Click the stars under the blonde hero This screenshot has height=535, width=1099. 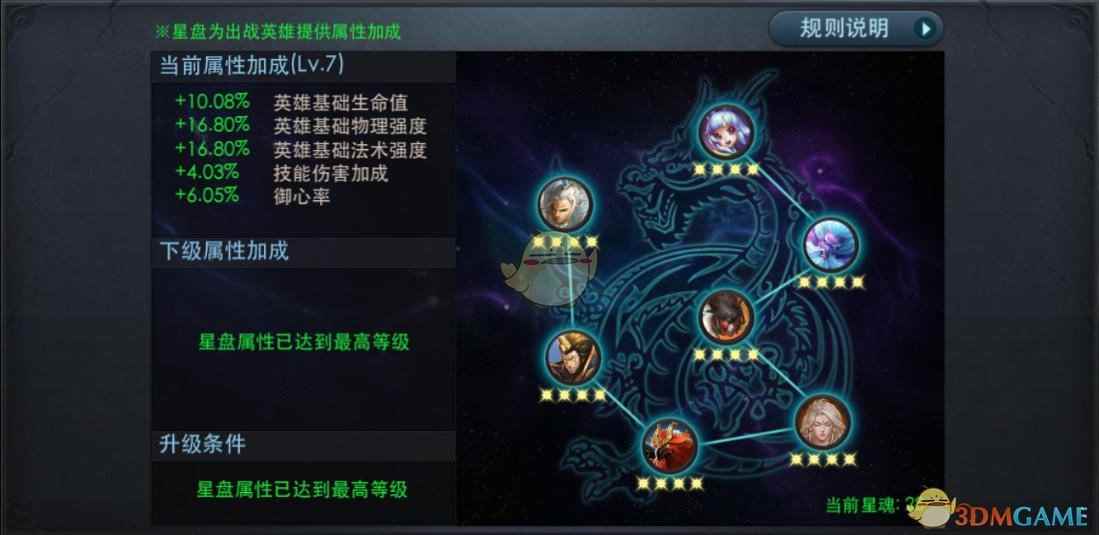[823, 460]
